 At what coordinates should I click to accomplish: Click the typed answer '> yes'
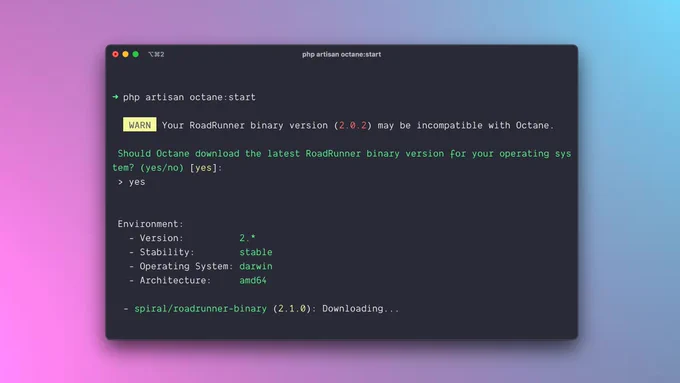click(131, 182)
